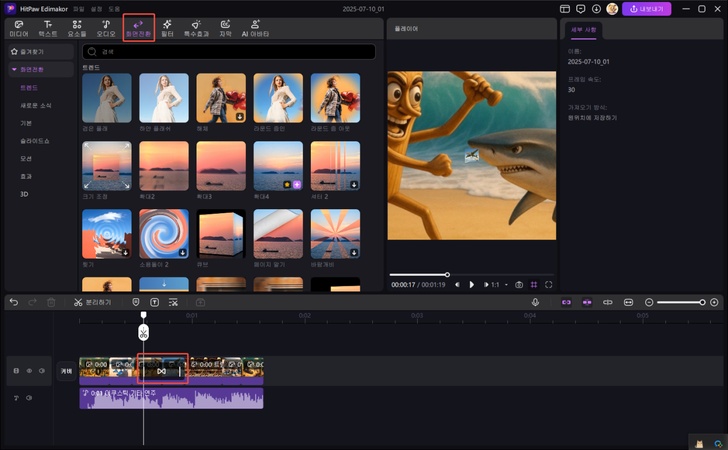Mute the video track with its speaker icon
This screenshot has width=728, height=450.
(x=42, y=371)
